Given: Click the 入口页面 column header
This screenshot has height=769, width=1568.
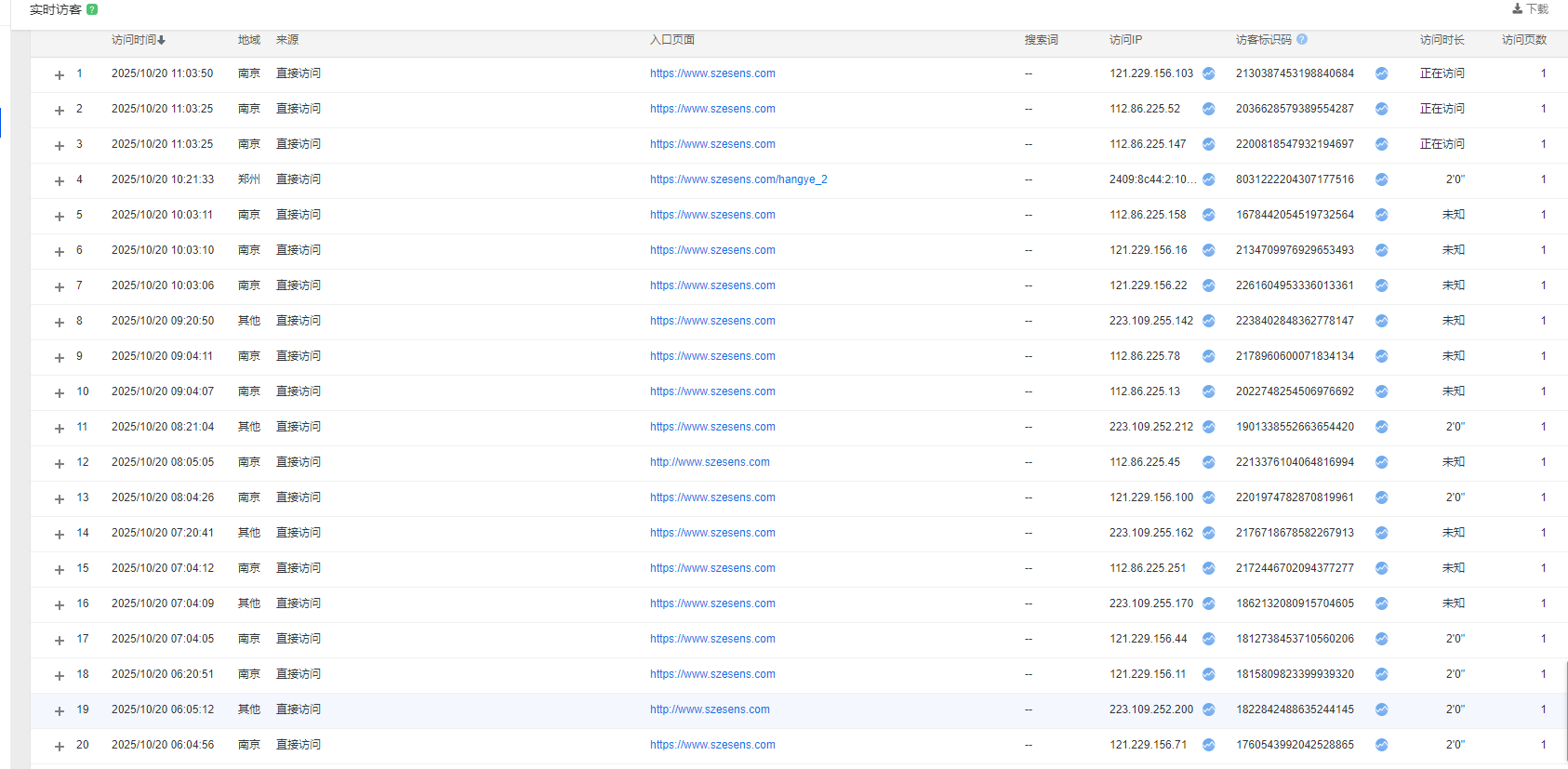Looking at the screenshot, I should tap(671, 40).
